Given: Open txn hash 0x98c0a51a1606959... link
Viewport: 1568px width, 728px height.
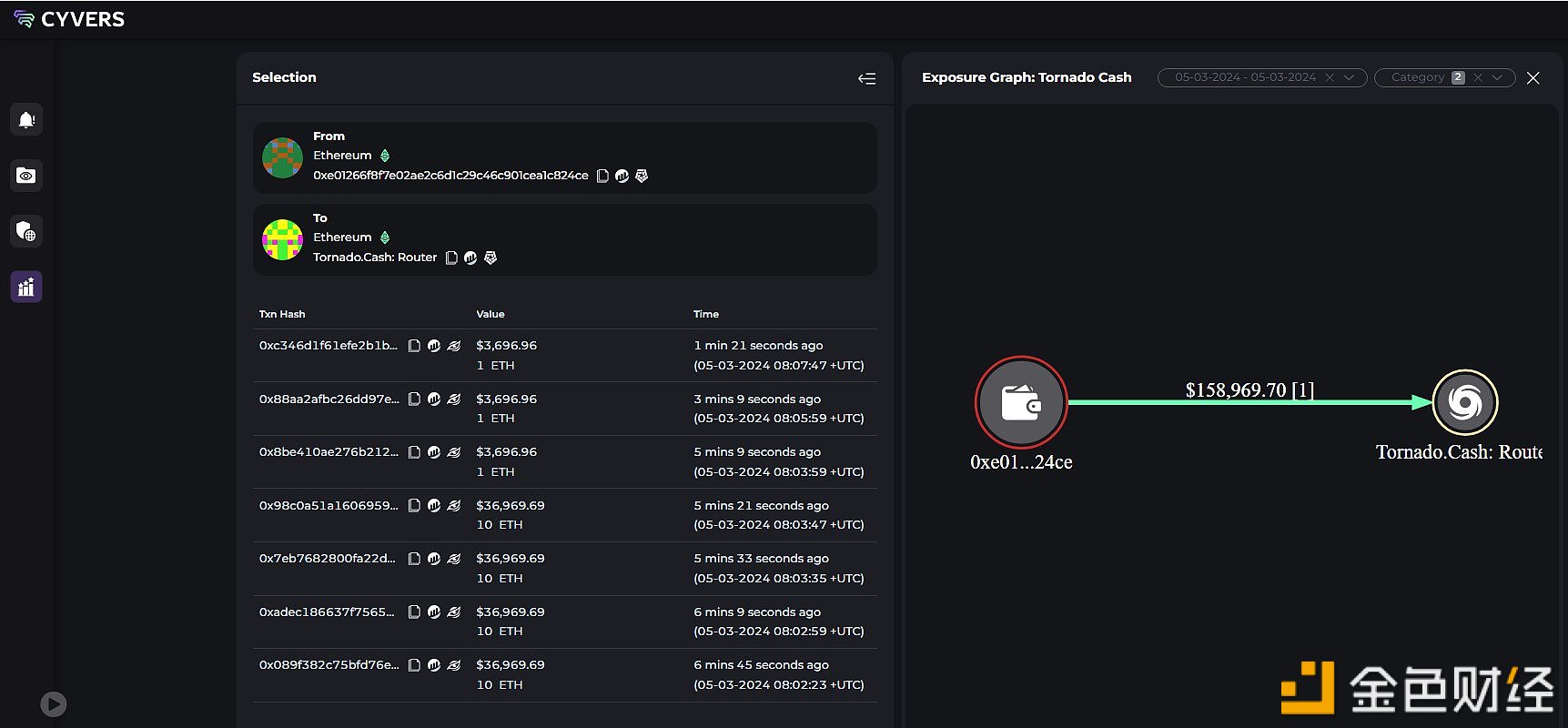Looking at the screenshot, I should (x=329, y=505).
